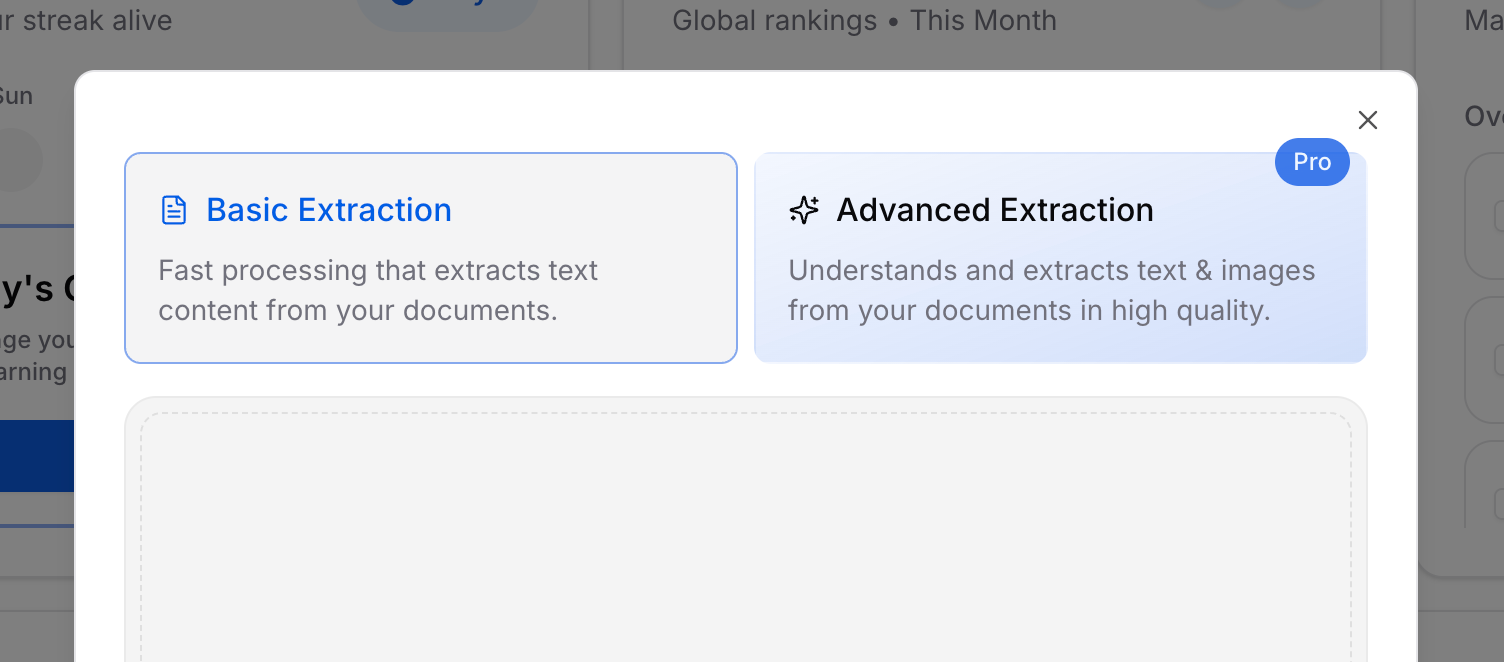
Task: Tick the first checkbox at right edge
Action: (1497, 216)
